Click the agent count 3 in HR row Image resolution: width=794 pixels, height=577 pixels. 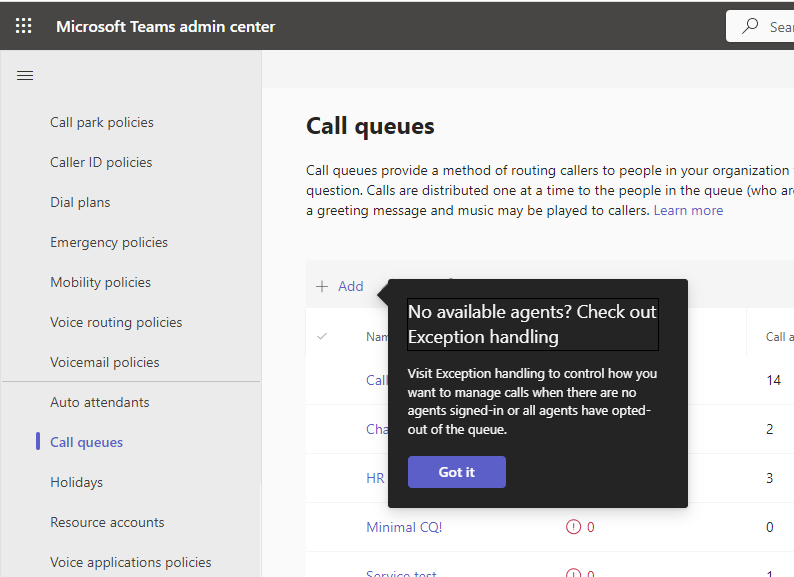pyautogui.click(x=770, y=478)
